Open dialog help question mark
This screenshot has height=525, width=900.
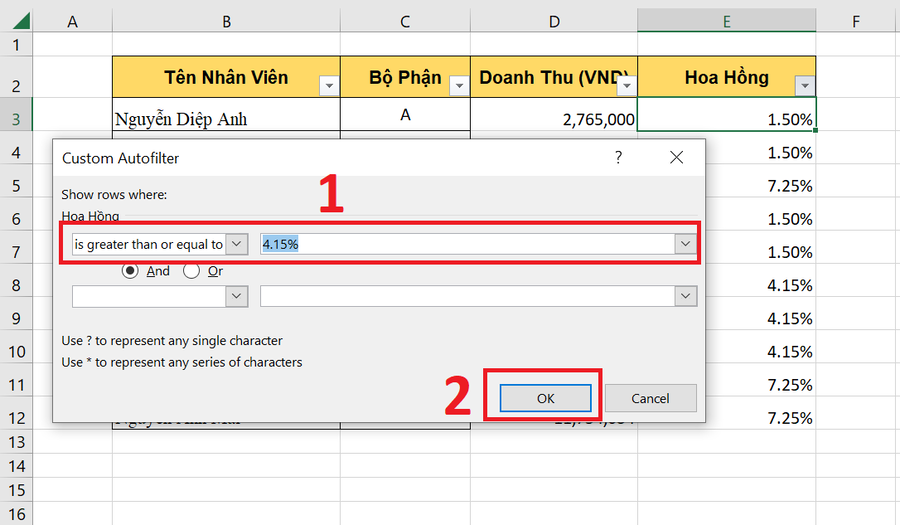618,157
